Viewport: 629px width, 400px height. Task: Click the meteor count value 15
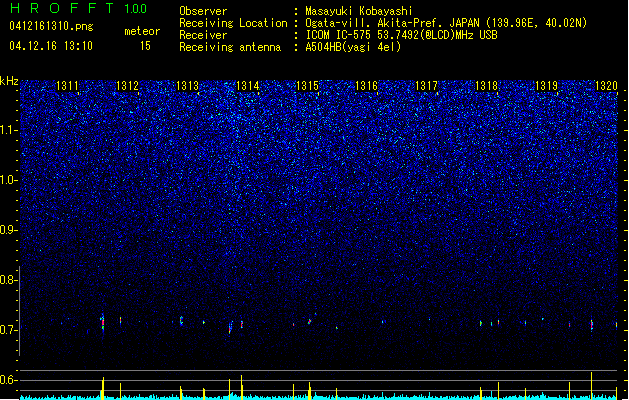point(145,46)
